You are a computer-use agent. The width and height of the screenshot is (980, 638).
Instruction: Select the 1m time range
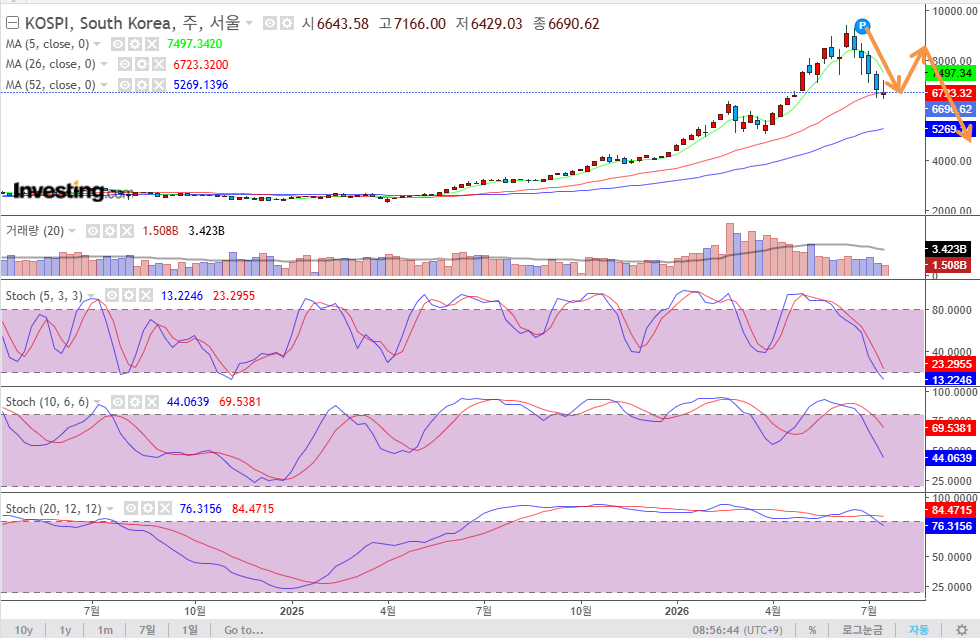coord(105,630)
